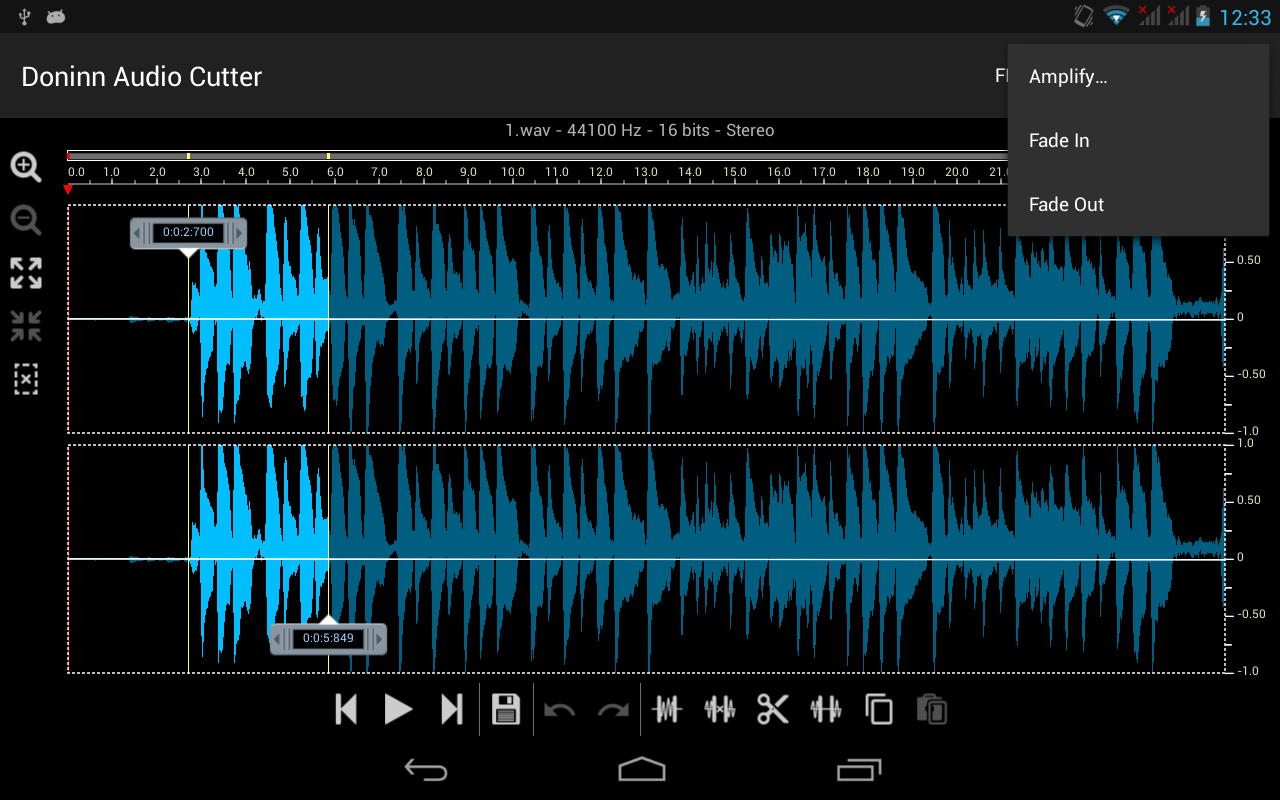Viewport: 1280px width, 800px height.
Task: Click the paste clipboard icon
Action: point(932,710)
